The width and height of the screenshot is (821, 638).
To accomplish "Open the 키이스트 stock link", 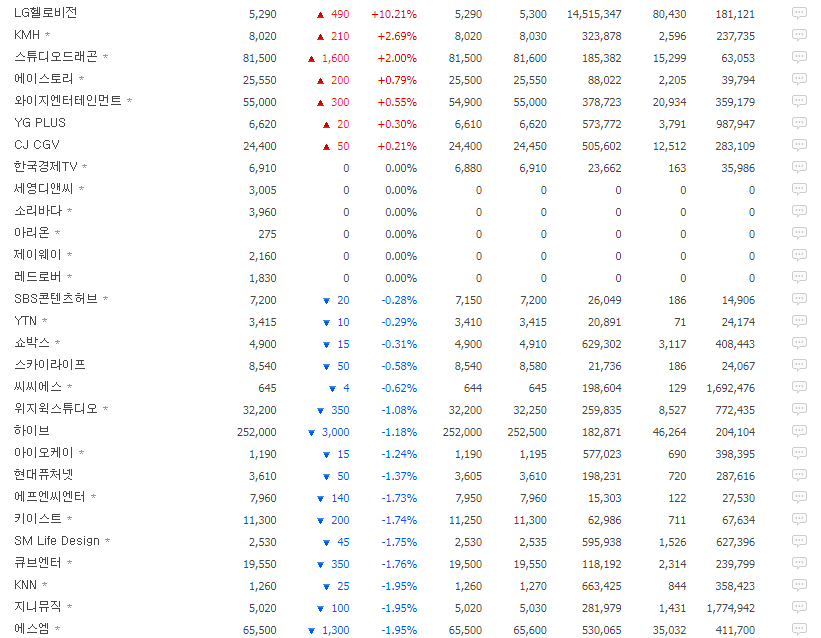I will pyautogui.click(x=38, y=519).
